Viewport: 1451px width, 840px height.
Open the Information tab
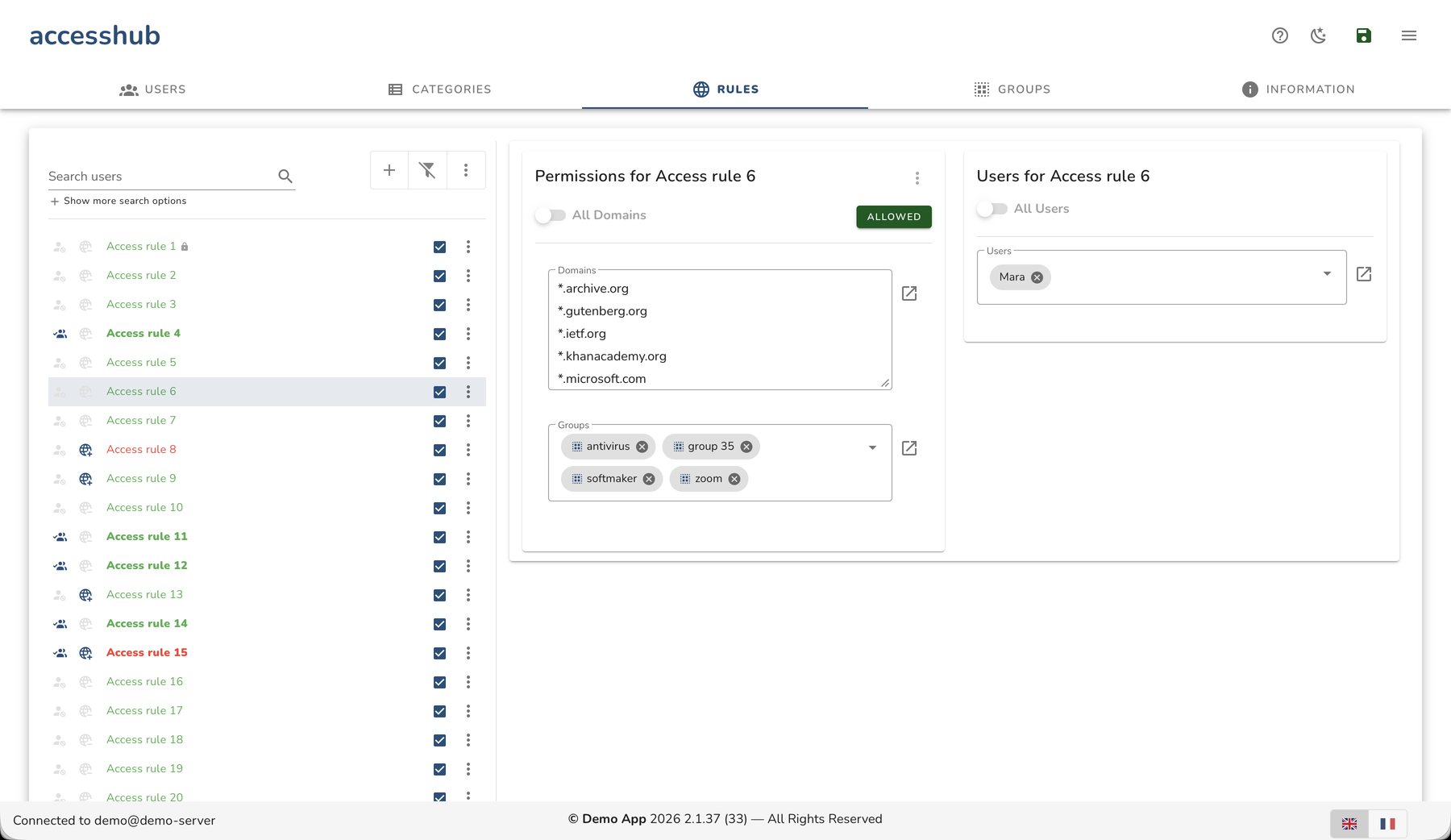pyautogui.click(x=1298, y=89)
